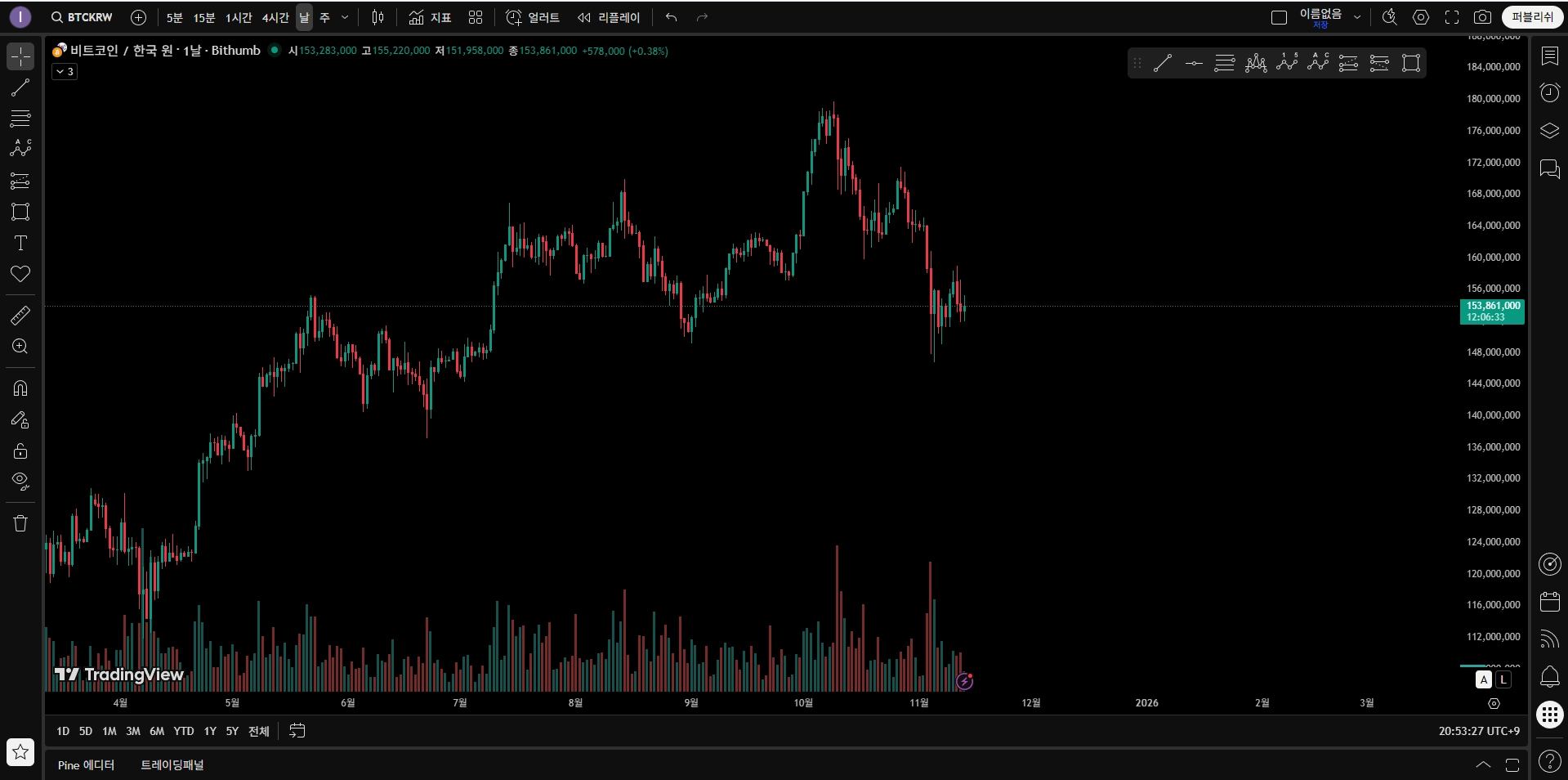
Task: Select the 날 daily interval
Action: point(304,17)
